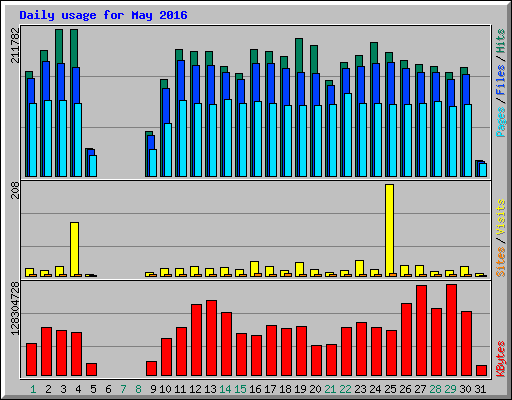The image size is (512, 400).
Task: Click green day label "15" on the x-axis
Action: [x=240, y=389]
